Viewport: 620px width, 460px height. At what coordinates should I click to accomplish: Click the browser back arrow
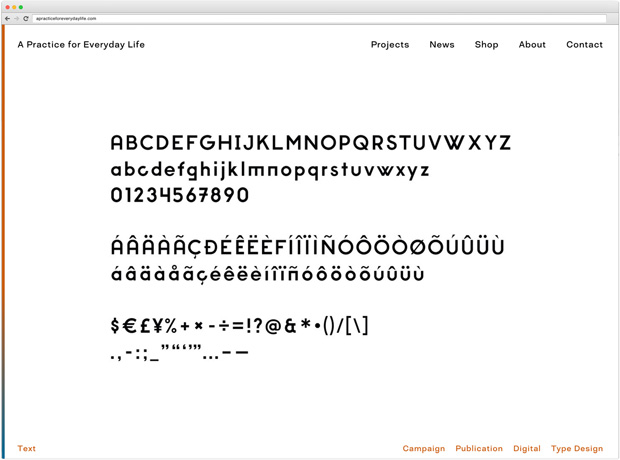8,19
